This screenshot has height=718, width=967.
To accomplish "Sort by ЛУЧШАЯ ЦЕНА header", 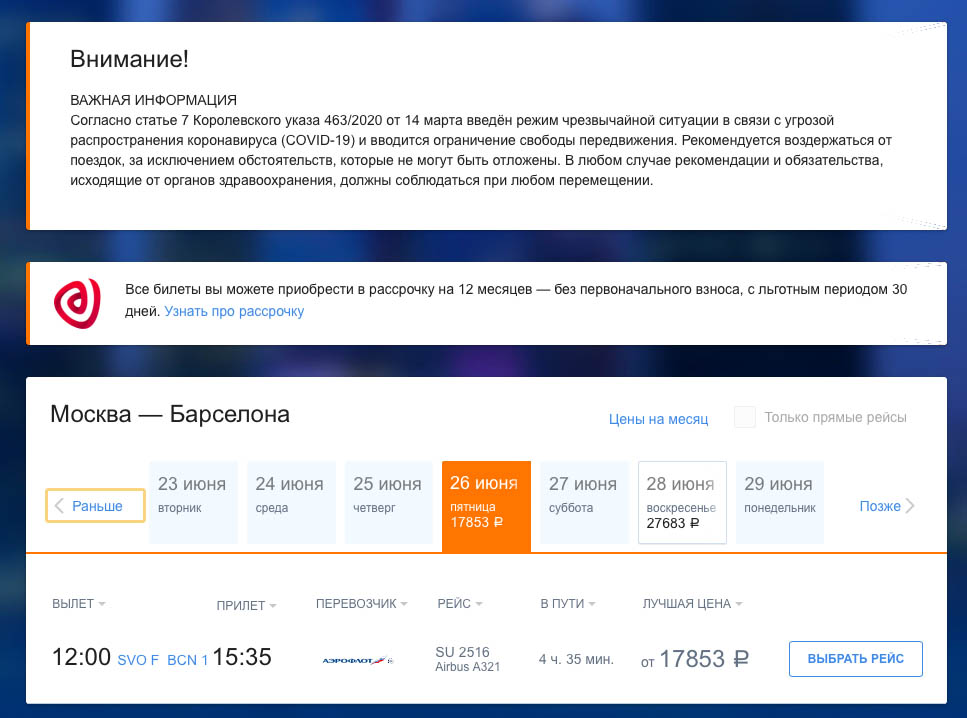I will (692, 604).
